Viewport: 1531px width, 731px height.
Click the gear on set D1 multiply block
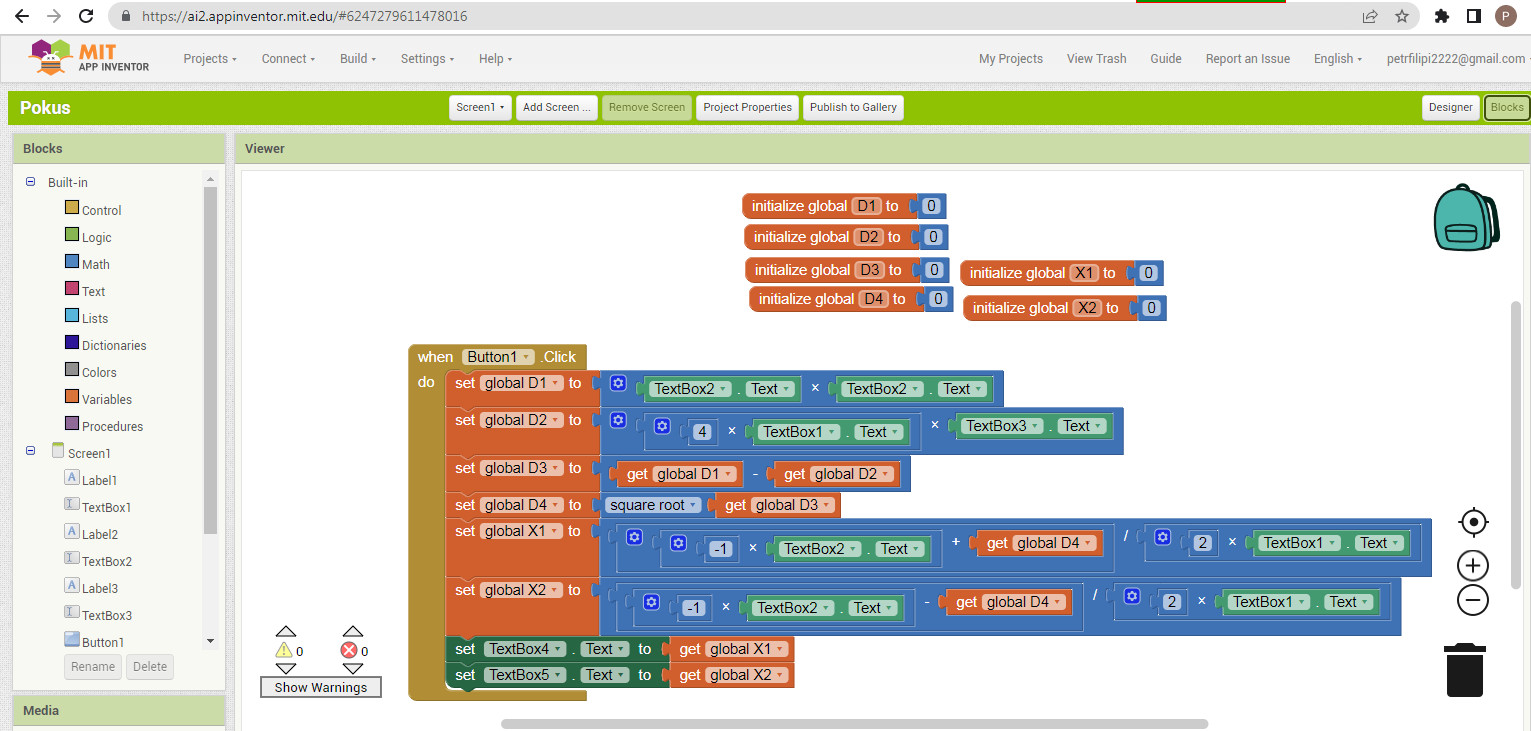(618, 384)
